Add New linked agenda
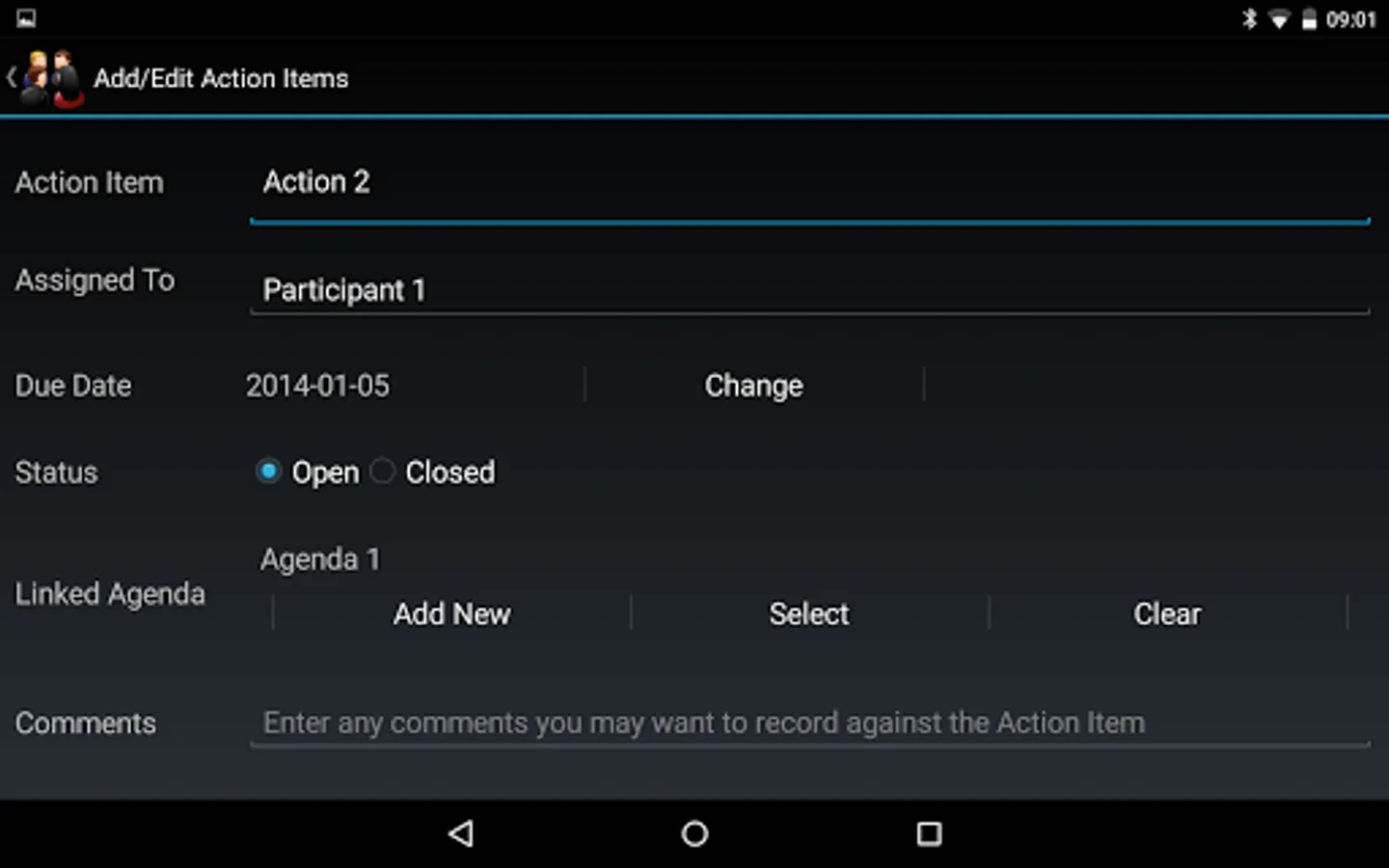The image size is (1389, 868). coord(451,613)
